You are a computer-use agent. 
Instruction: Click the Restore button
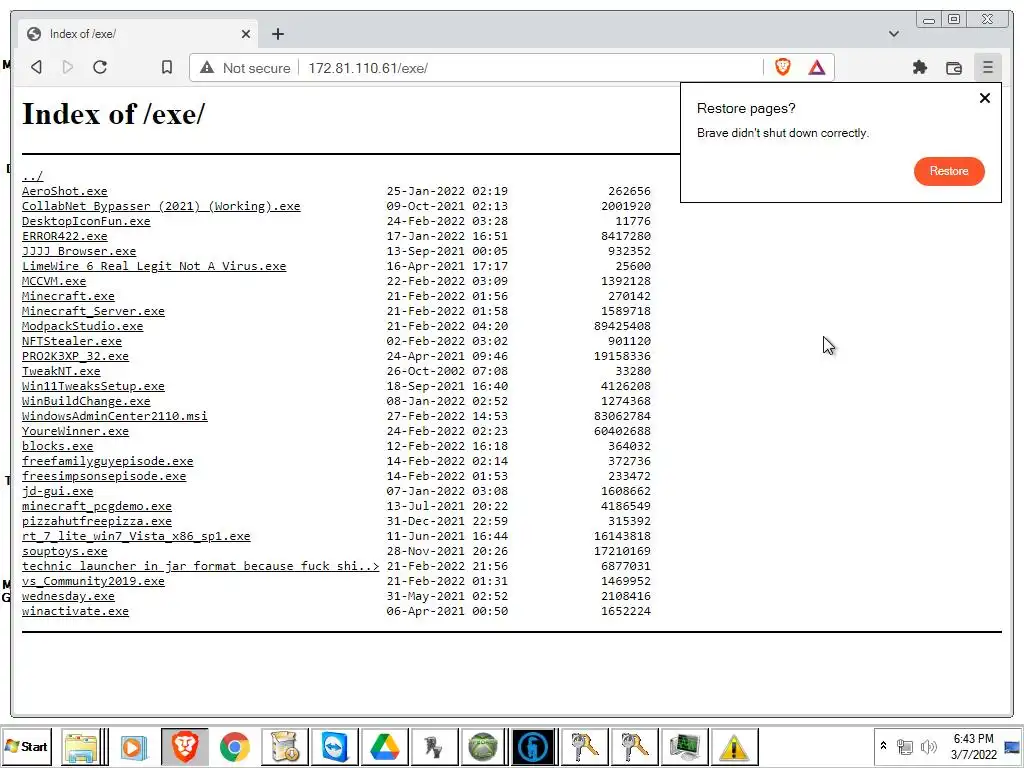[x=948, y=171]
